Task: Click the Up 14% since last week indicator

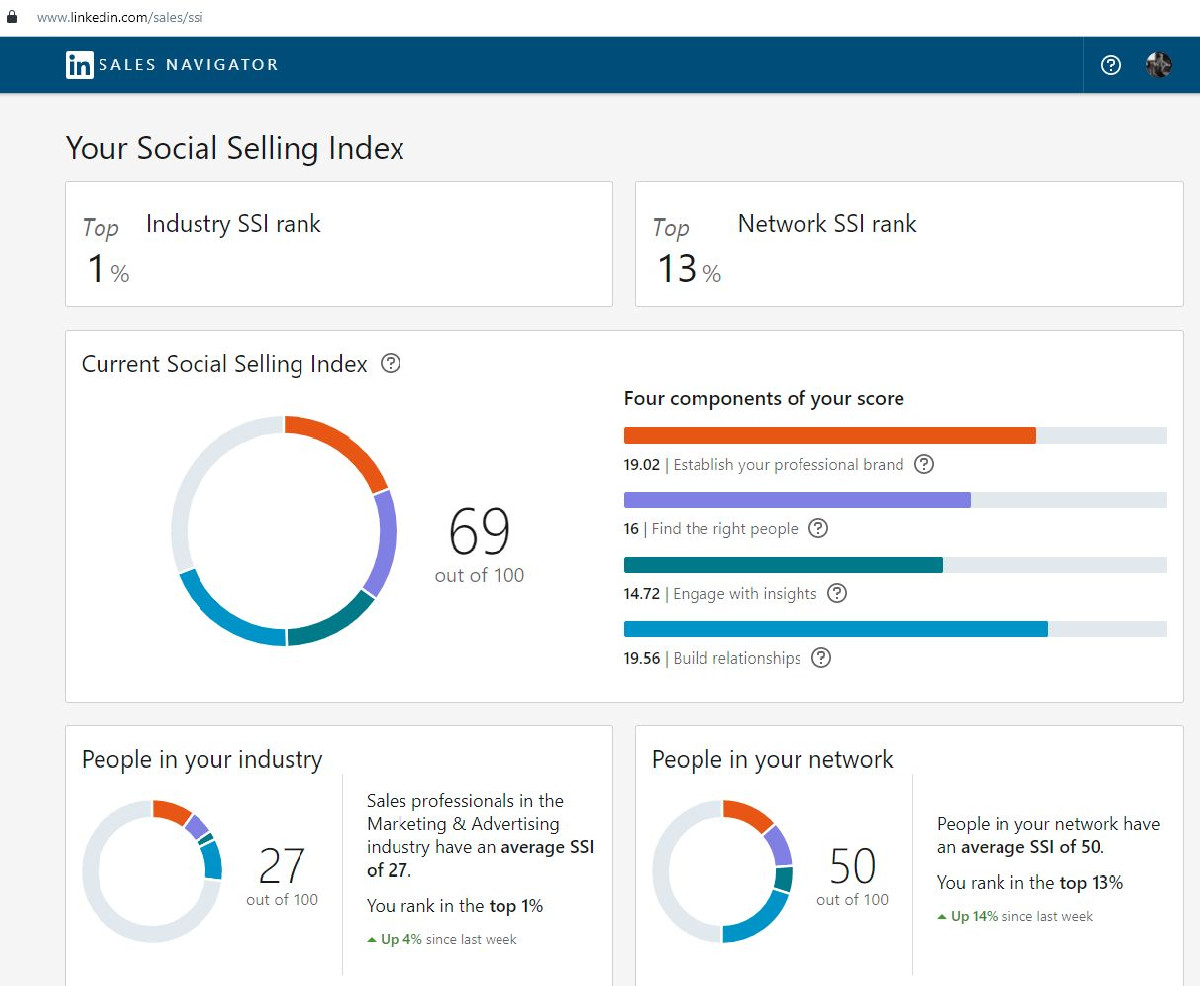Action: tap(1015, 916)
